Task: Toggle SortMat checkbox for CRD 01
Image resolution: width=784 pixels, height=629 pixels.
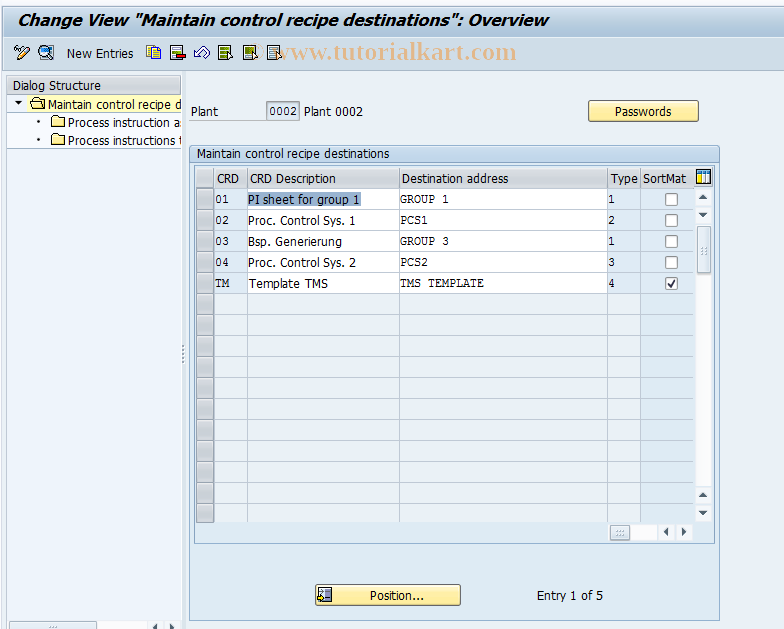Action: [671, 200]
